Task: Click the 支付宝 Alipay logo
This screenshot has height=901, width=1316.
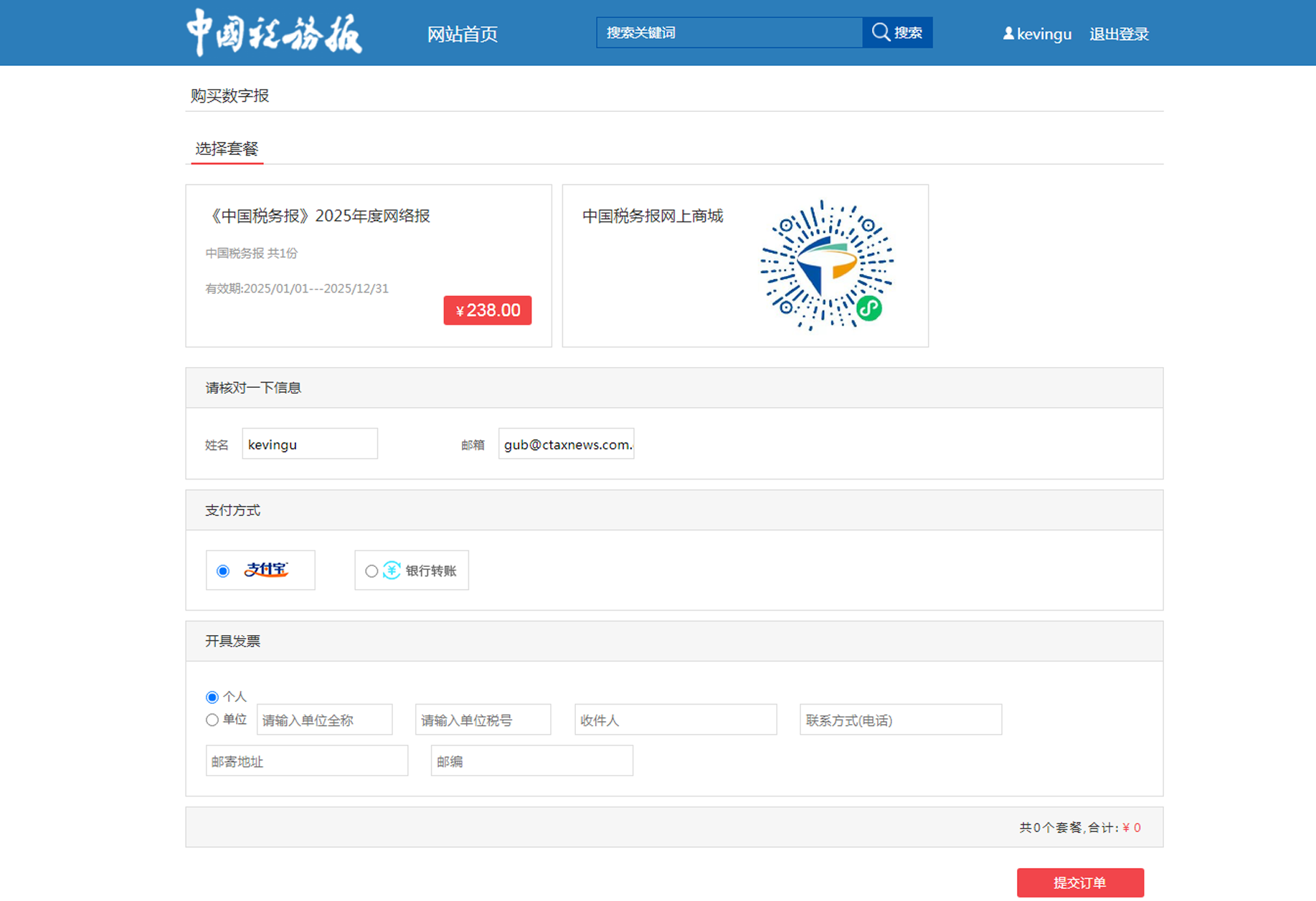Action: click(x=266, y=570)
